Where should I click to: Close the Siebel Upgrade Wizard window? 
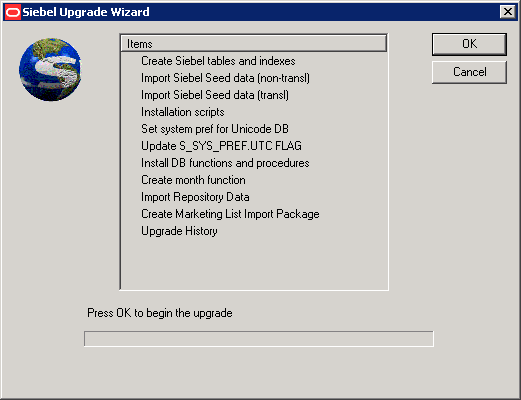(508, 12)
